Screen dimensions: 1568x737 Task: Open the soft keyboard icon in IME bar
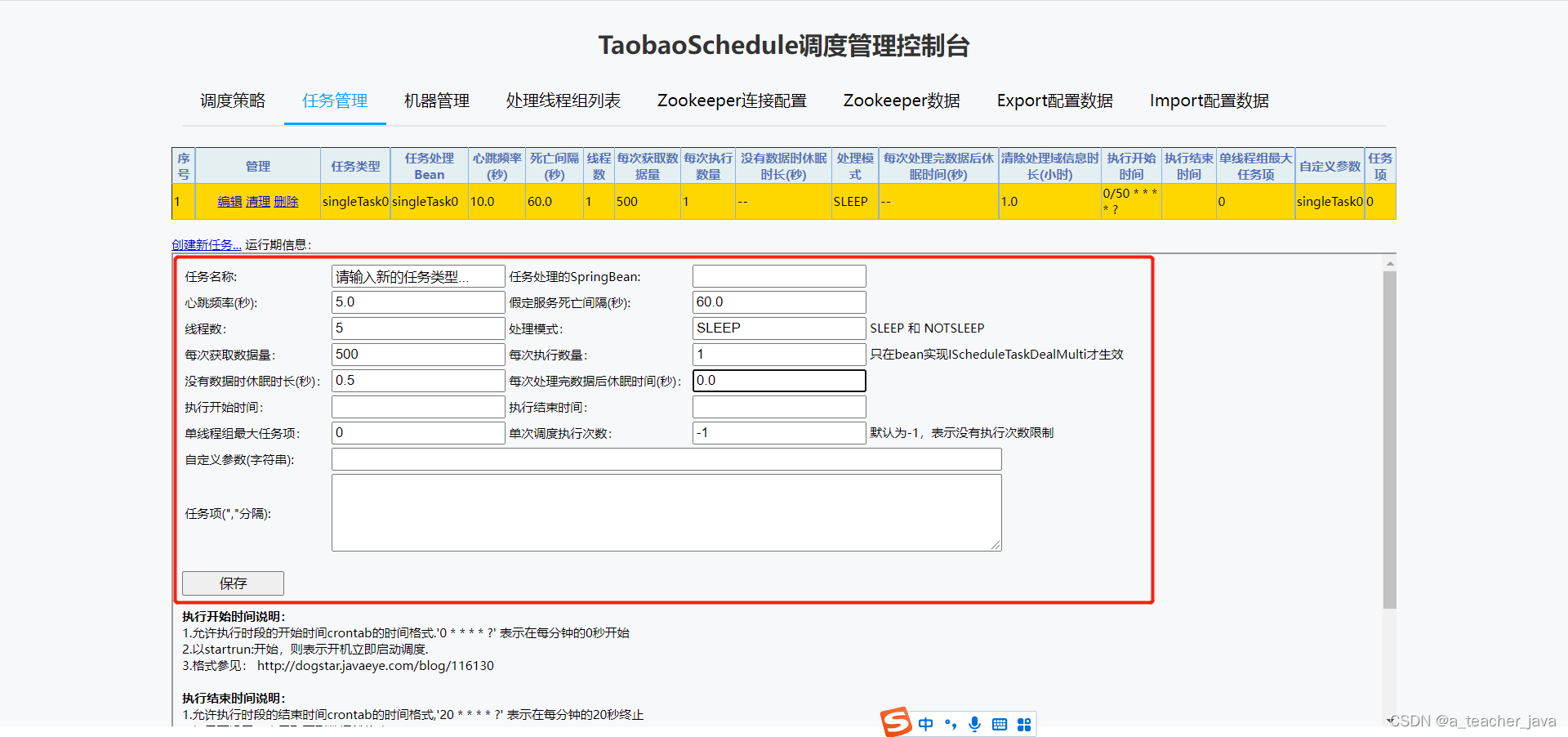point(999,724)
